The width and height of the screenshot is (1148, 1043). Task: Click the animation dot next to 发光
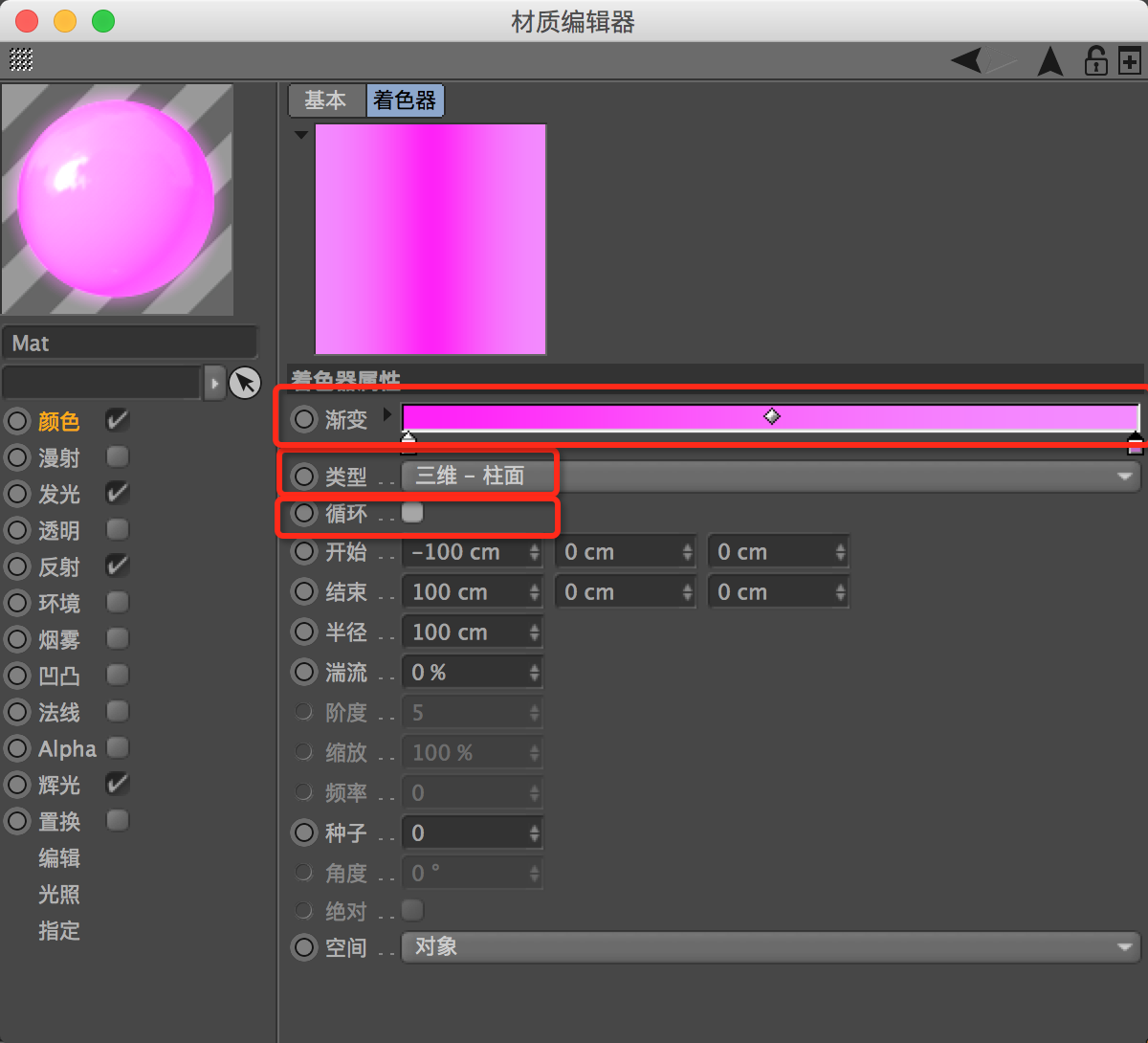coord(17,494)
